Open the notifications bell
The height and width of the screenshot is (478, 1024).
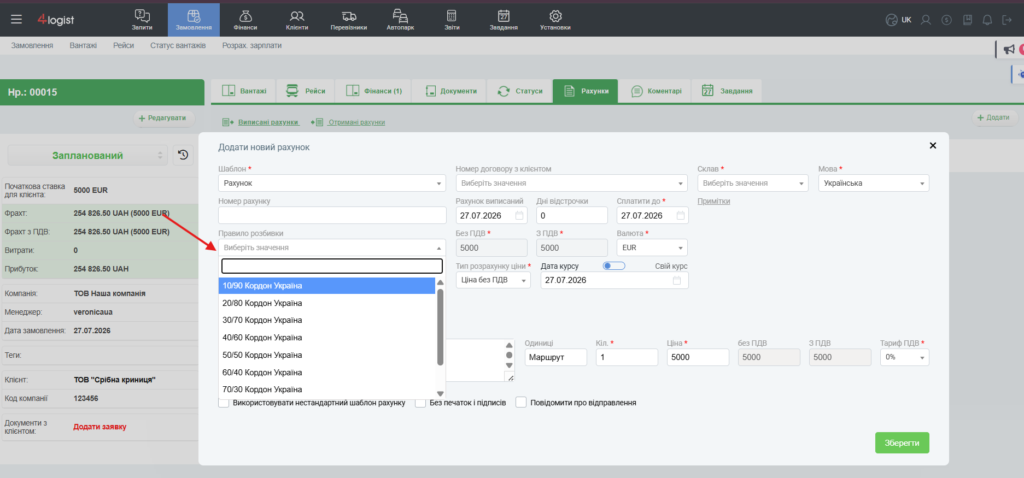987,20
